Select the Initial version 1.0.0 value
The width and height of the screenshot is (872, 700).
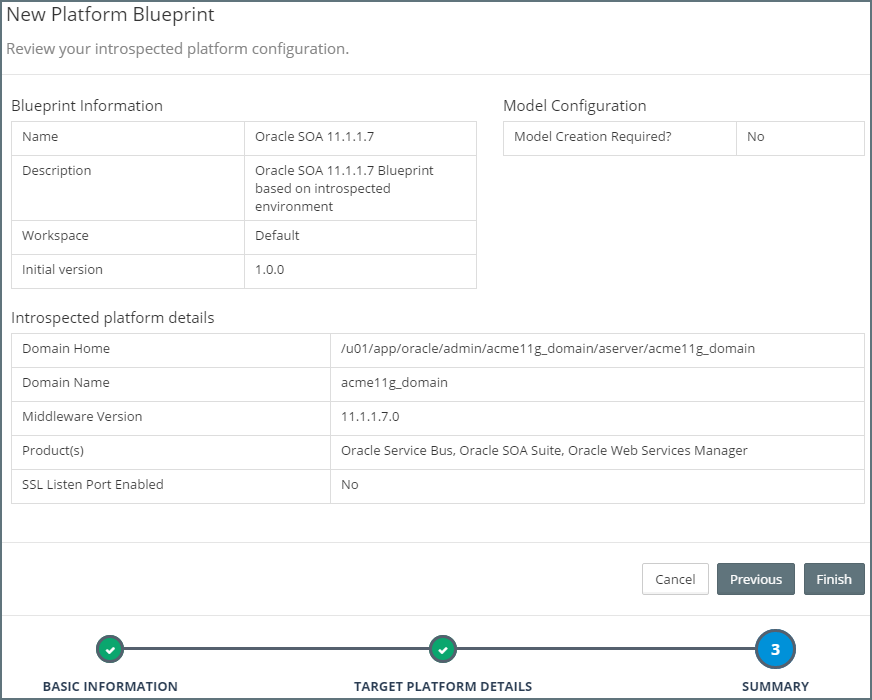(x=270, y=270)
